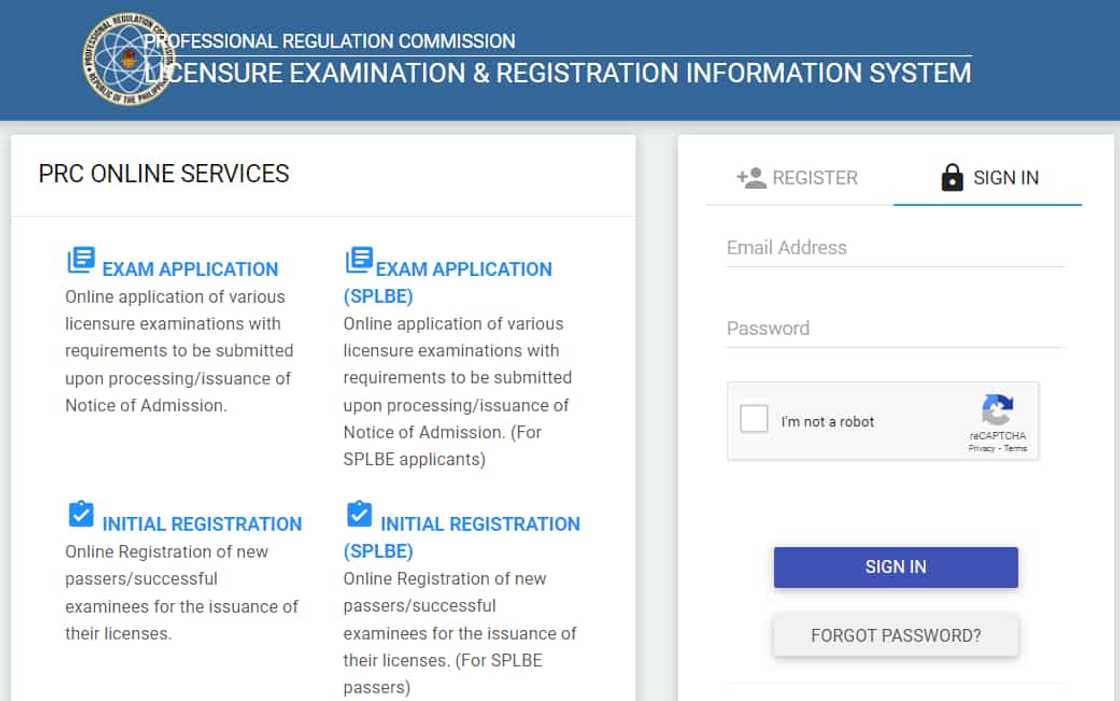Screen dimensions: 1120x701
Task: Click the add-person Register icon
Action: tap(750, 178)
